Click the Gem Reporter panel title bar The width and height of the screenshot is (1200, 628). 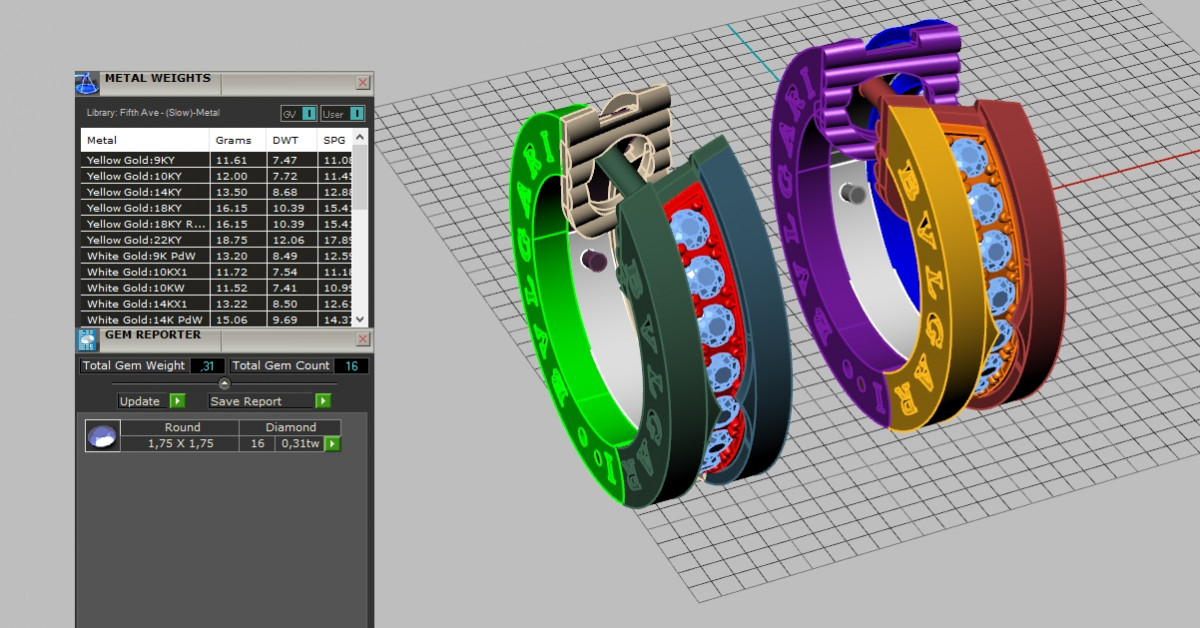pyautogui.click(x=224, y=339)
